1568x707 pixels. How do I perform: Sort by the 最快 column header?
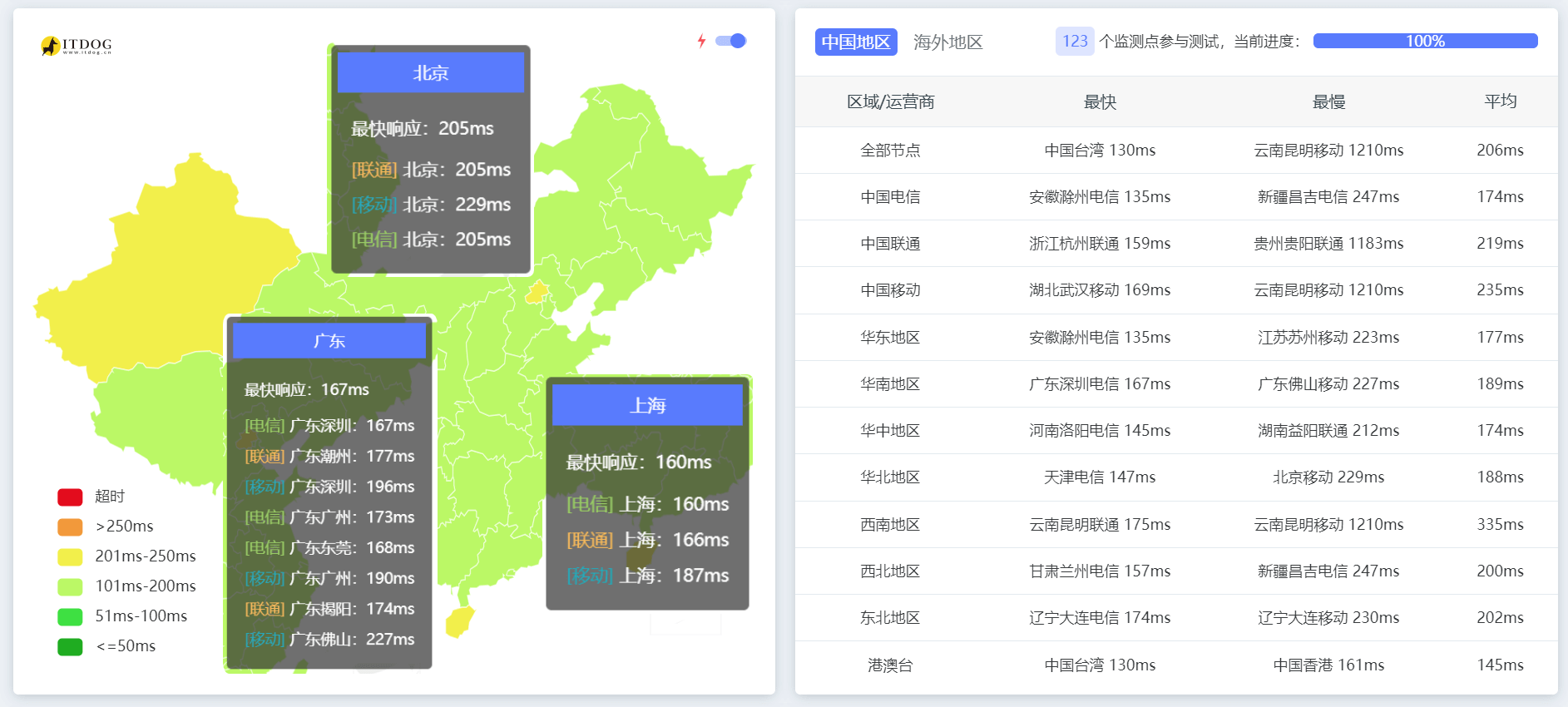pos(1099,101)
